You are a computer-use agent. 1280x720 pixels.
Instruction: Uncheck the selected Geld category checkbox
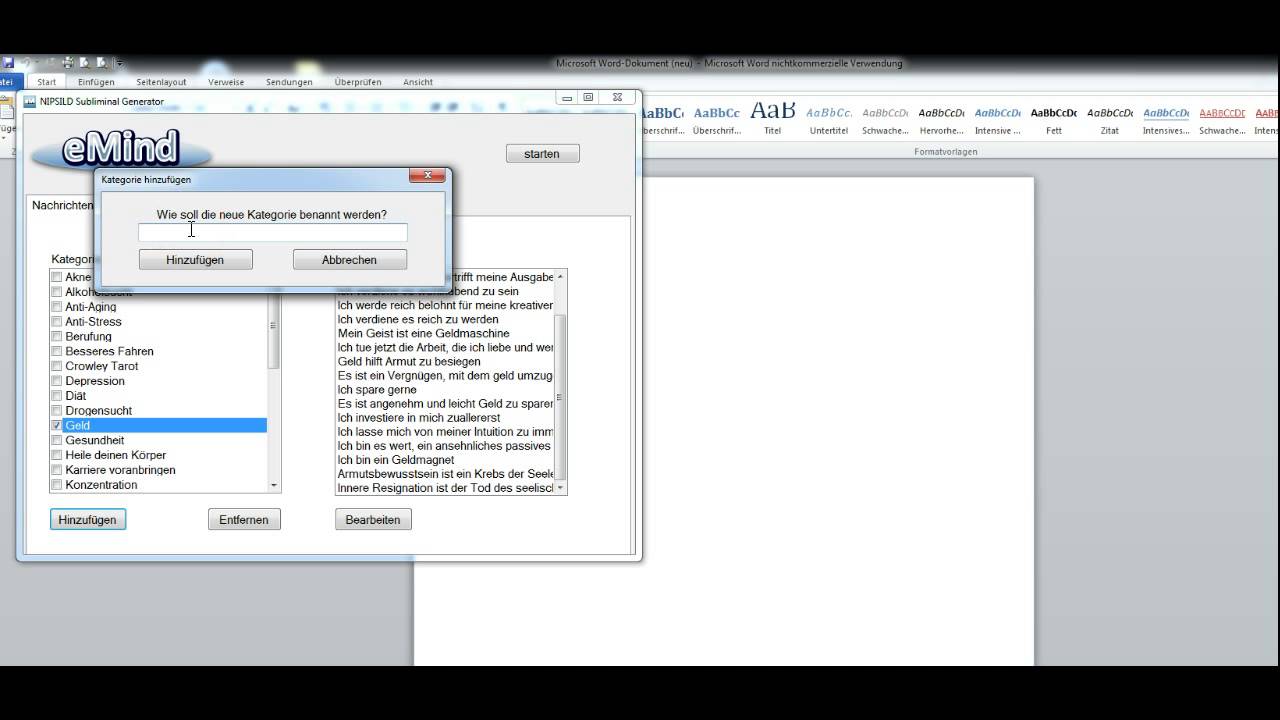click(x=57, y=426)
